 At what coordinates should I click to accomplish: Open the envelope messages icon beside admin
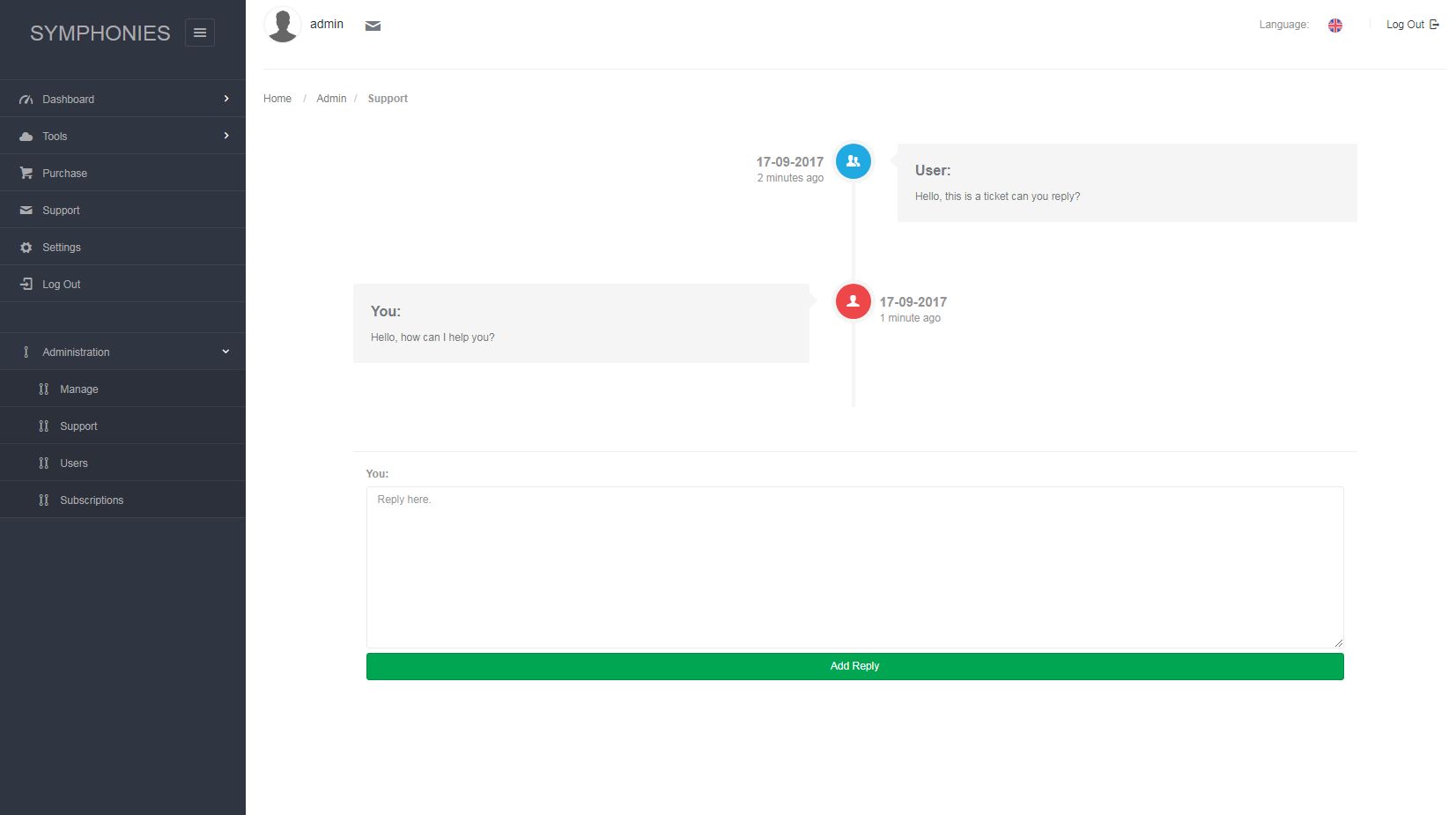[373, 26]
